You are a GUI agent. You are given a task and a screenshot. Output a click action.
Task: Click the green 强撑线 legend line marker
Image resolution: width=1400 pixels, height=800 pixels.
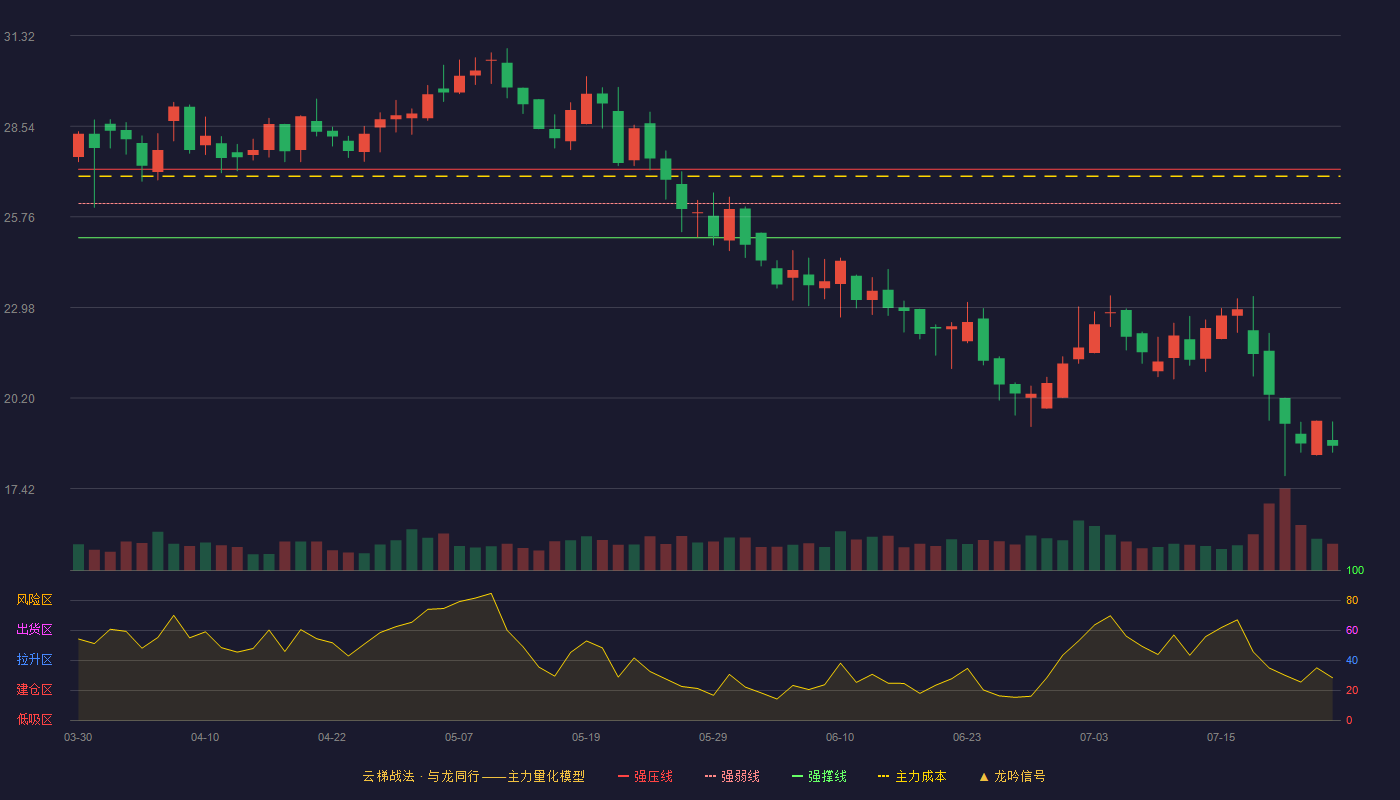coord(797,776)
